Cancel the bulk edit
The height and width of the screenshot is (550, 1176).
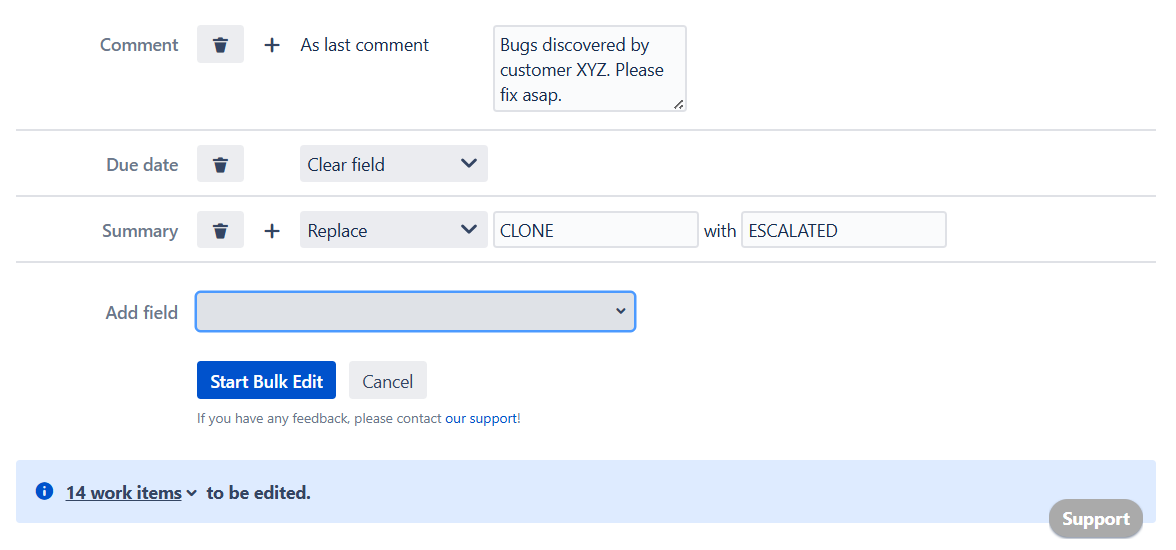point(387,381)
